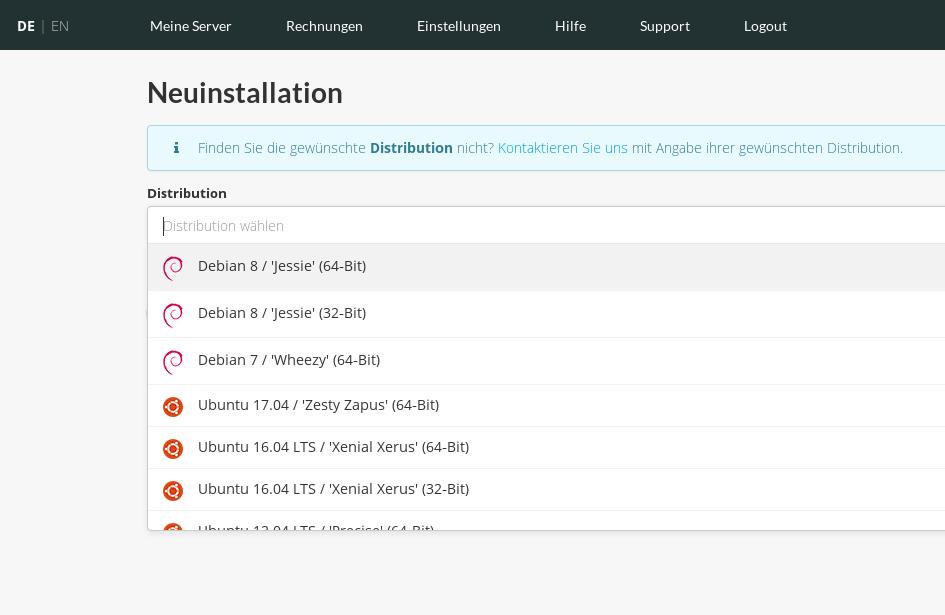This screenshot has width=945, height=615.
Task: Click the bold 'Distribution' word in the banner
Action: (x=411, y=148)
